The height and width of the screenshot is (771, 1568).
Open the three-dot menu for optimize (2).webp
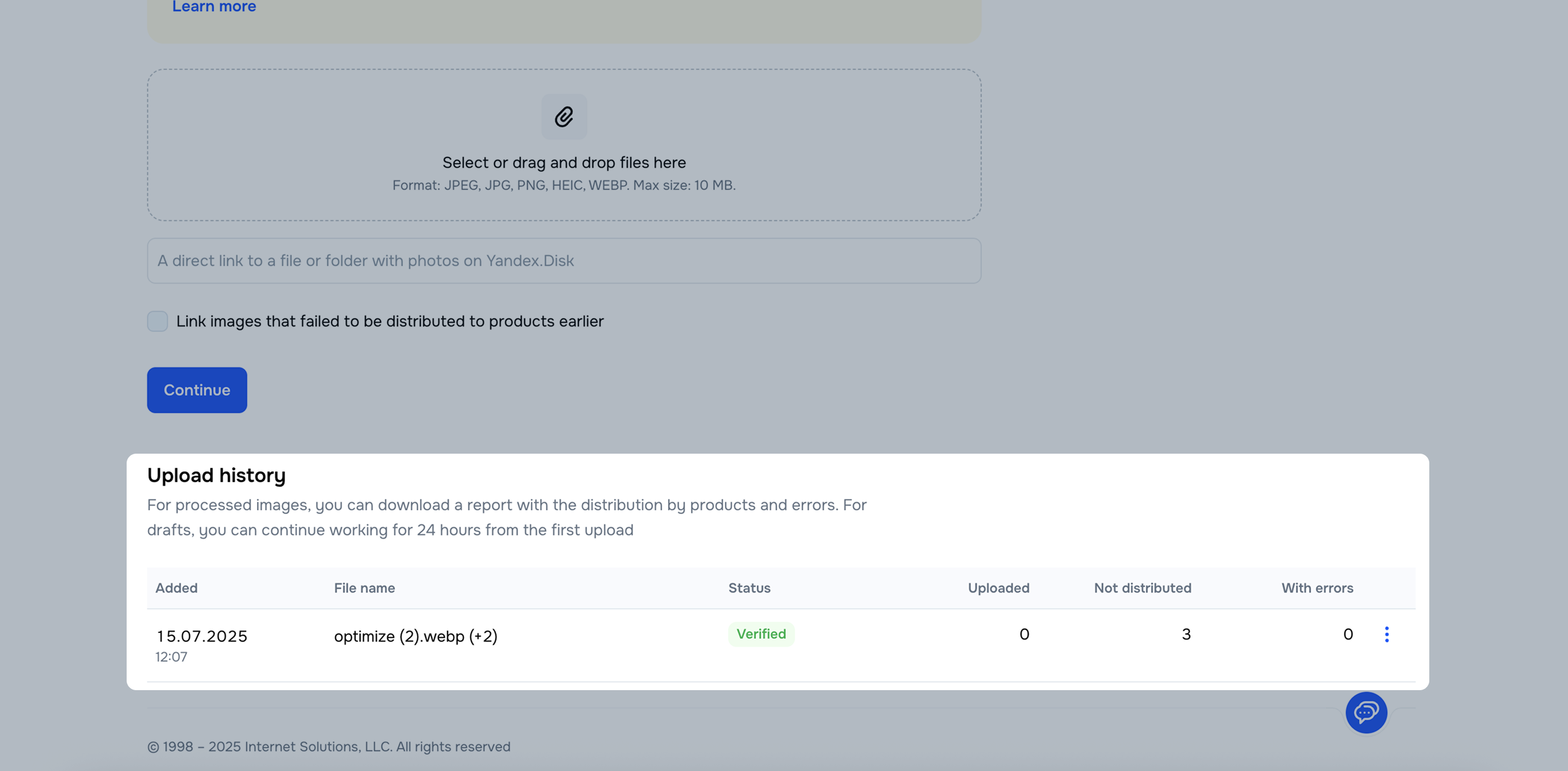(x=1386, y=634)
